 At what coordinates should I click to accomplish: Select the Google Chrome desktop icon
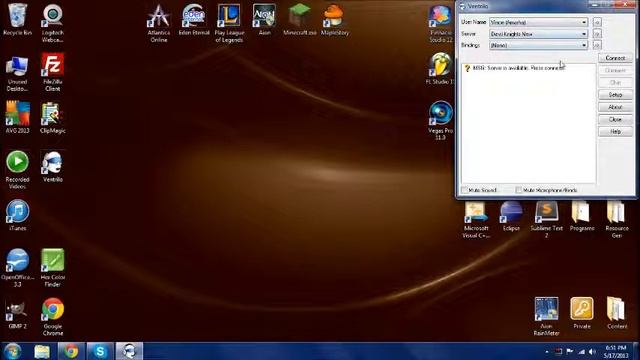[53, 317]
